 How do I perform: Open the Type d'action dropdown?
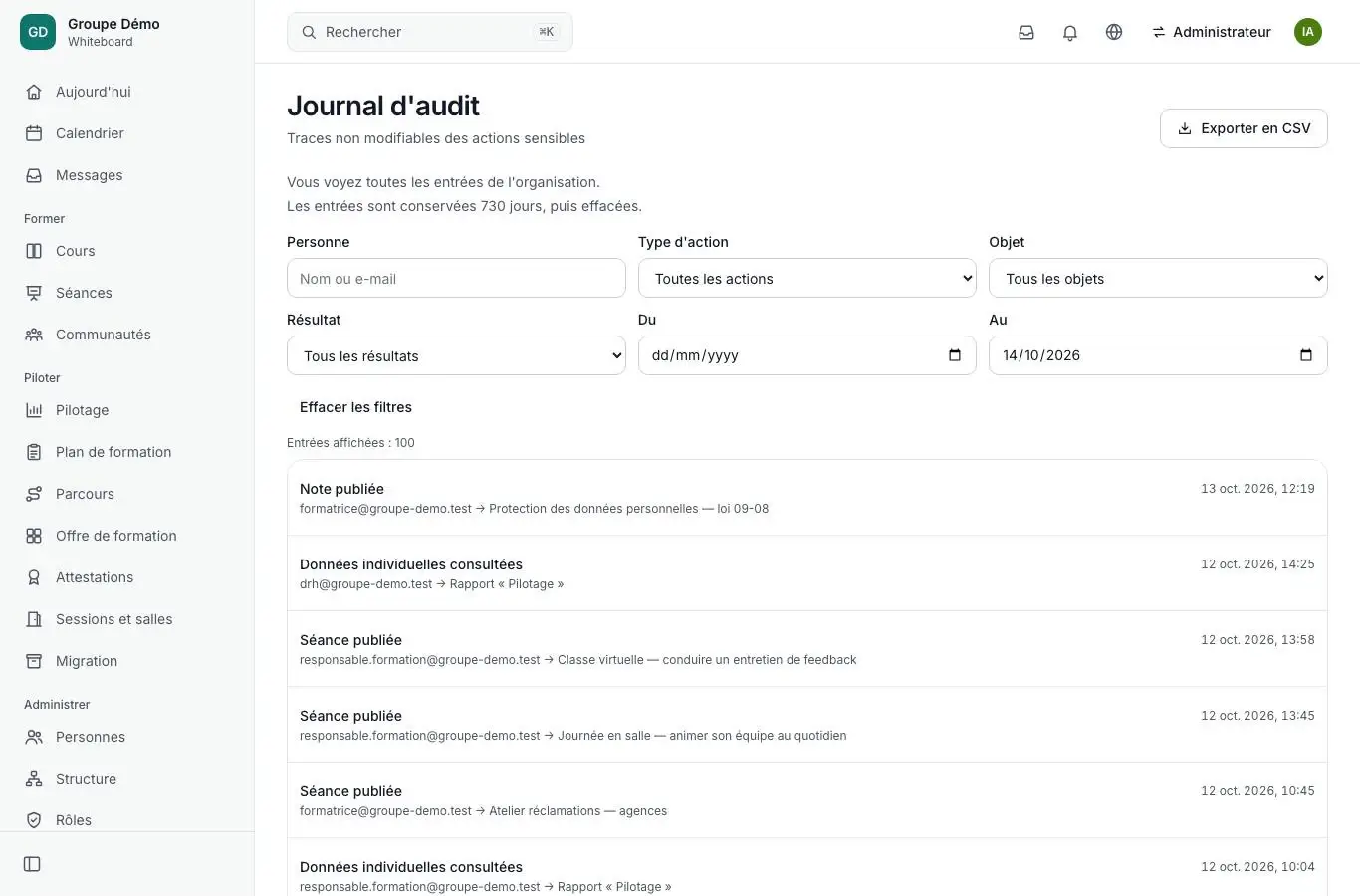(x=807, y=278)
